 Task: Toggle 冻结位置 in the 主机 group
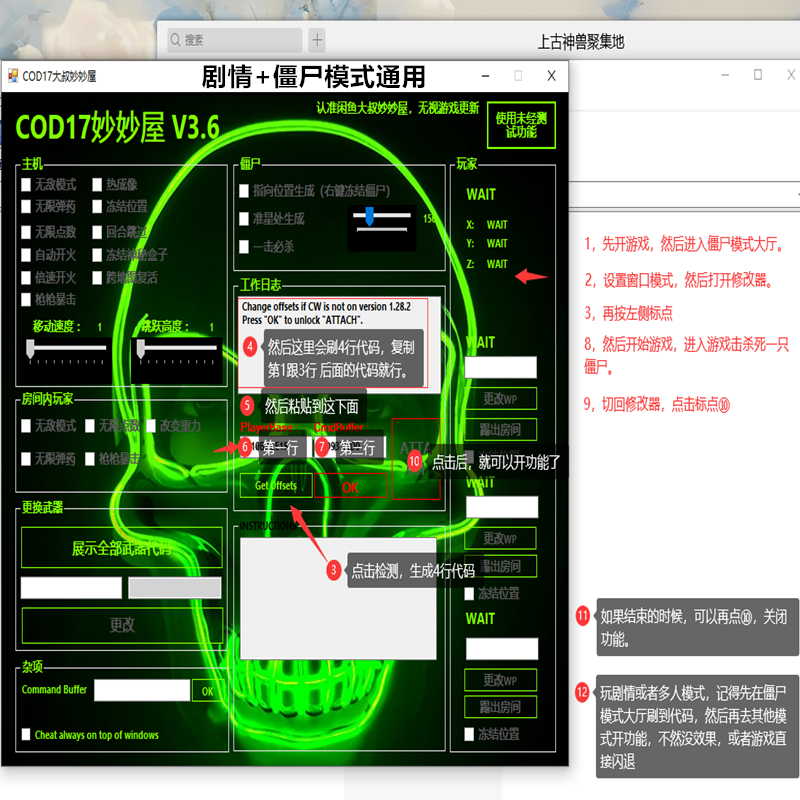[x=97, y=207]
